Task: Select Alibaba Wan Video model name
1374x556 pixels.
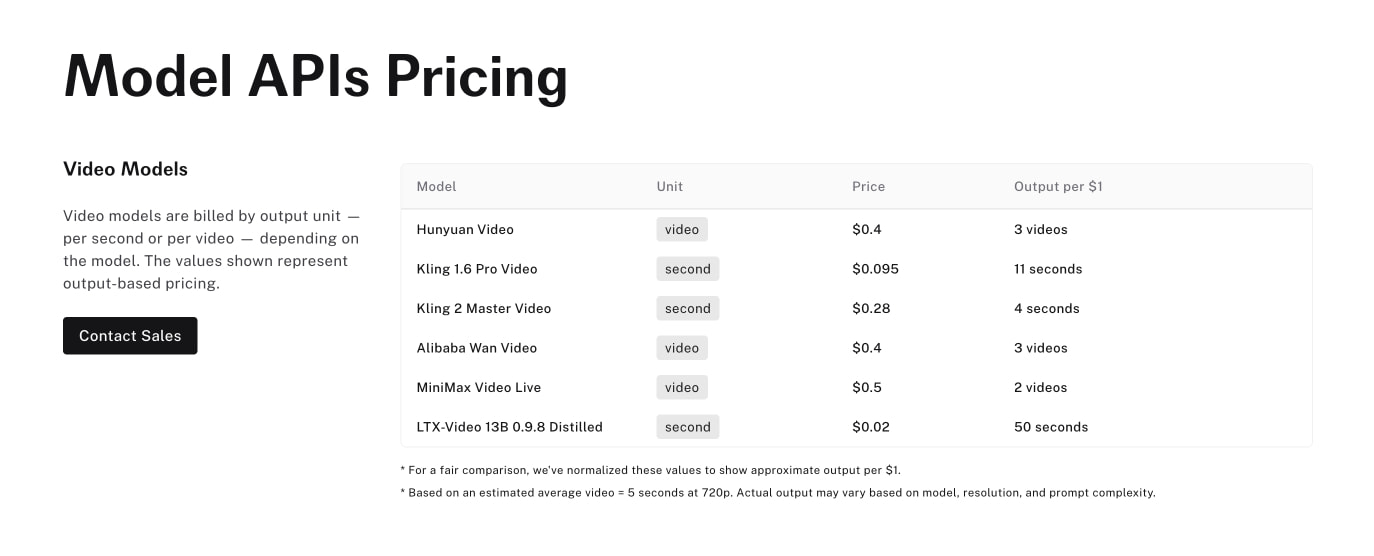Action: coord(477,348)
